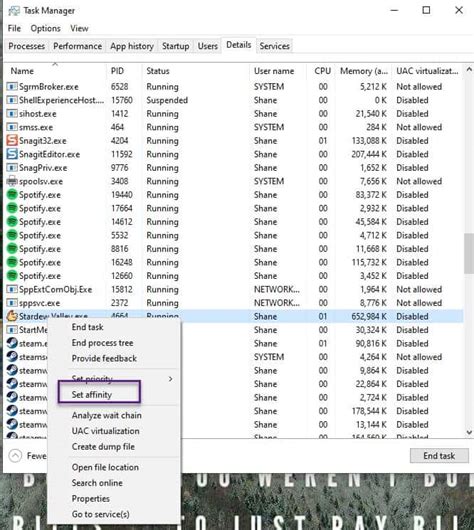This screenshot has width=474, height=530.
Task: Sort by the User name column header
Action: pyautogui.click(x=278, y=71)
